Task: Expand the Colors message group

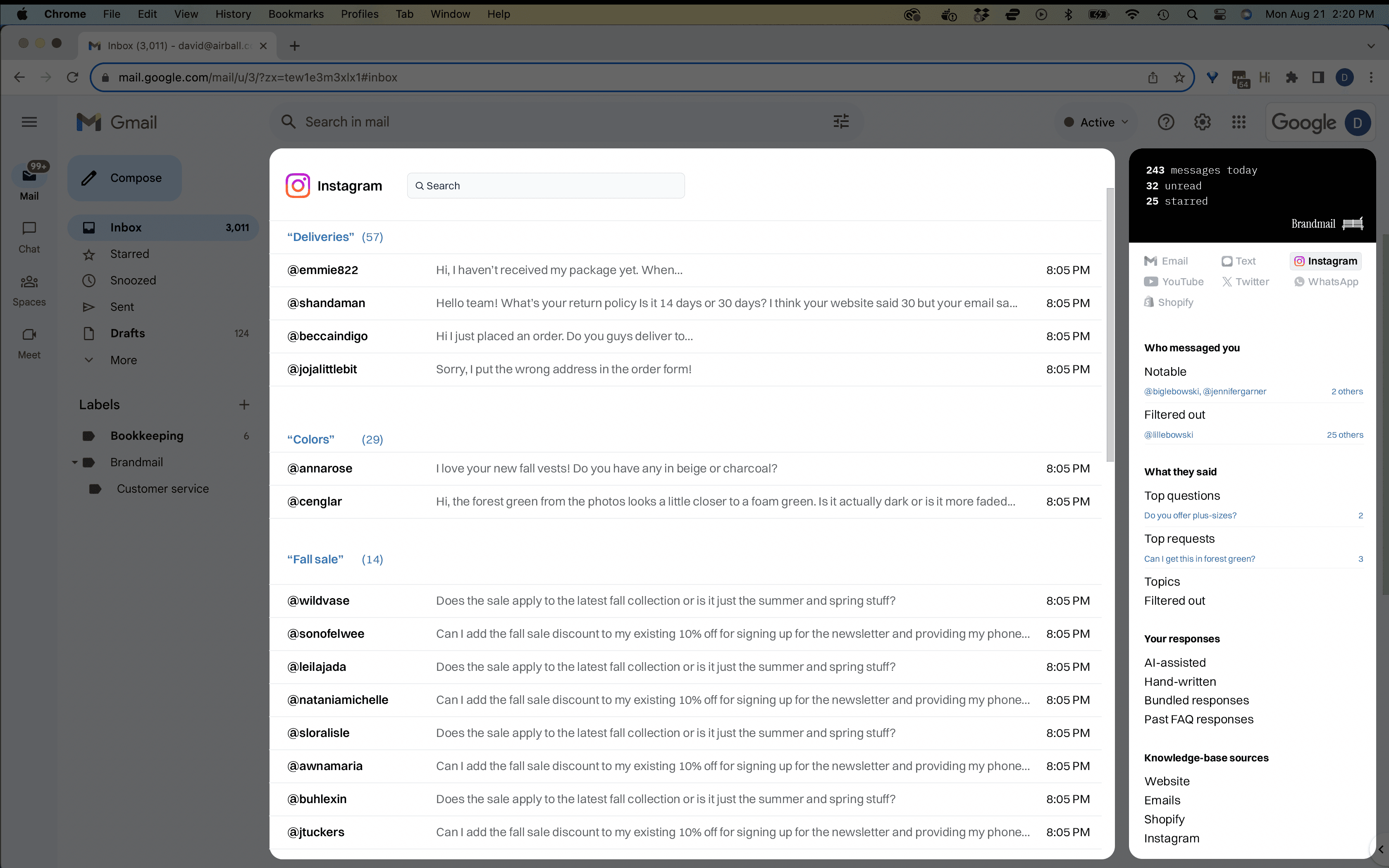Action: coord(311,439)
